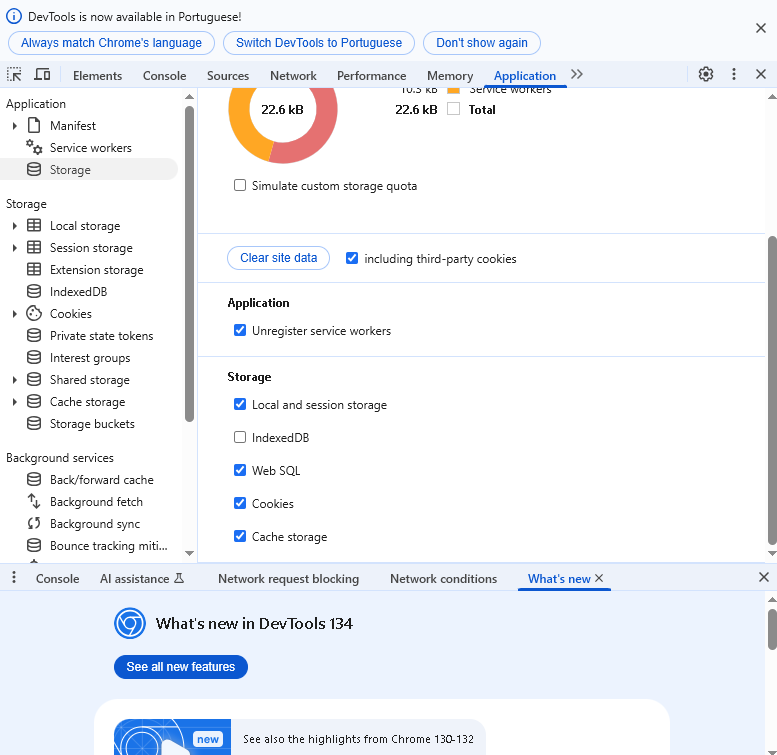This screenshot has width=777, height=755.
Task: Click the Bounce tracking mitigations icon
Action: pyautogui.click(x=34, y=545)
